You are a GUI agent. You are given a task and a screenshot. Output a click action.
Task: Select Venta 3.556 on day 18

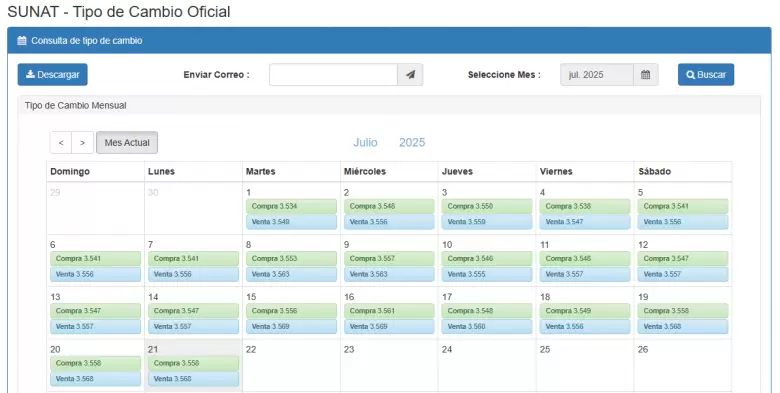click(x=585, y=326)
